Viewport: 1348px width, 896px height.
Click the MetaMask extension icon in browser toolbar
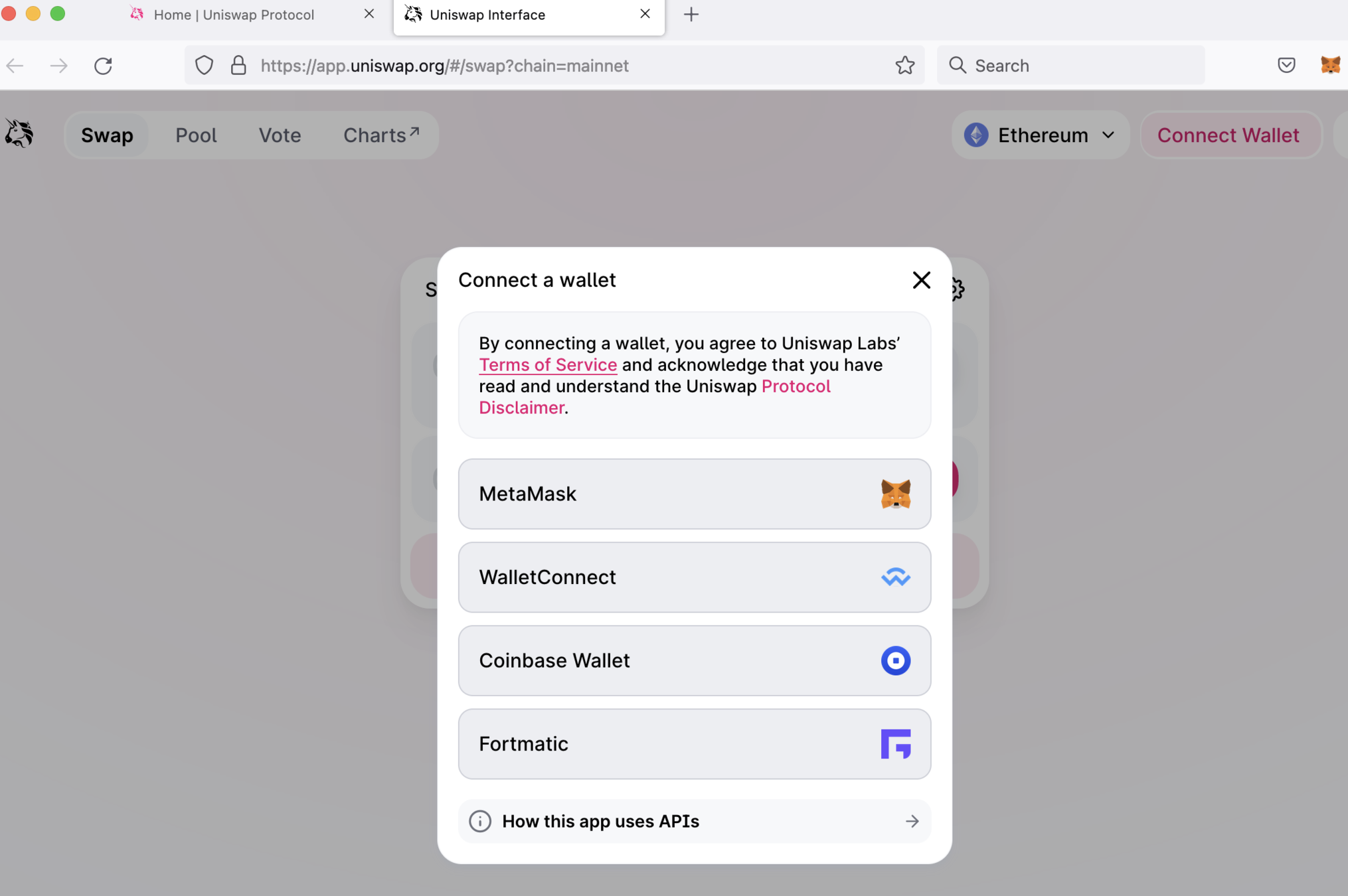pyautogui.click(x=1330, y=65)
